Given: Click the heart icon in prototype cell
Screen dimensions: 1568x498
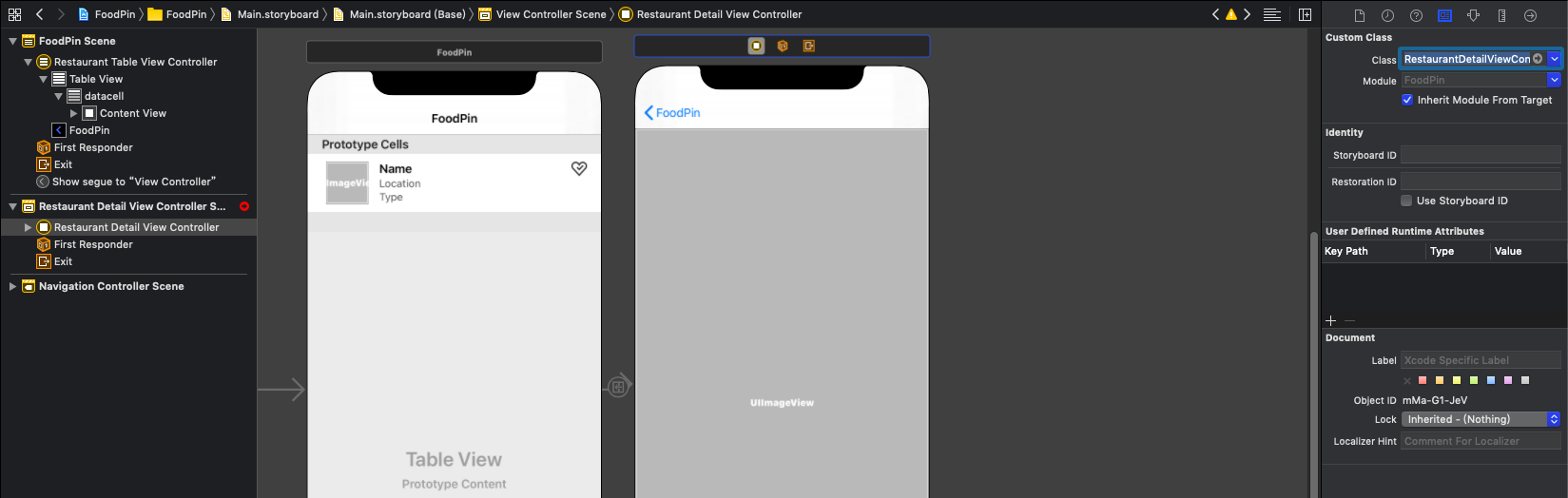Looking at the screenshot, I should pyautogui.click(x=579, y=168).
